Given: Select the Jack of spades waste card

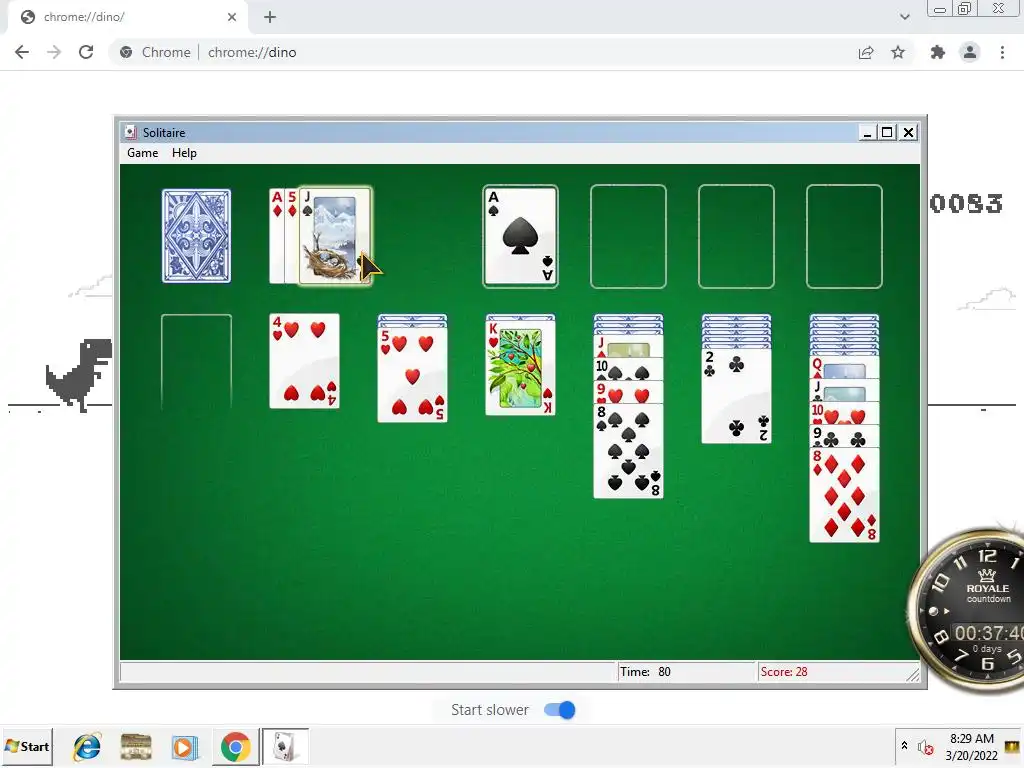Looking at the screenshot, I should (x=335, y=236).
